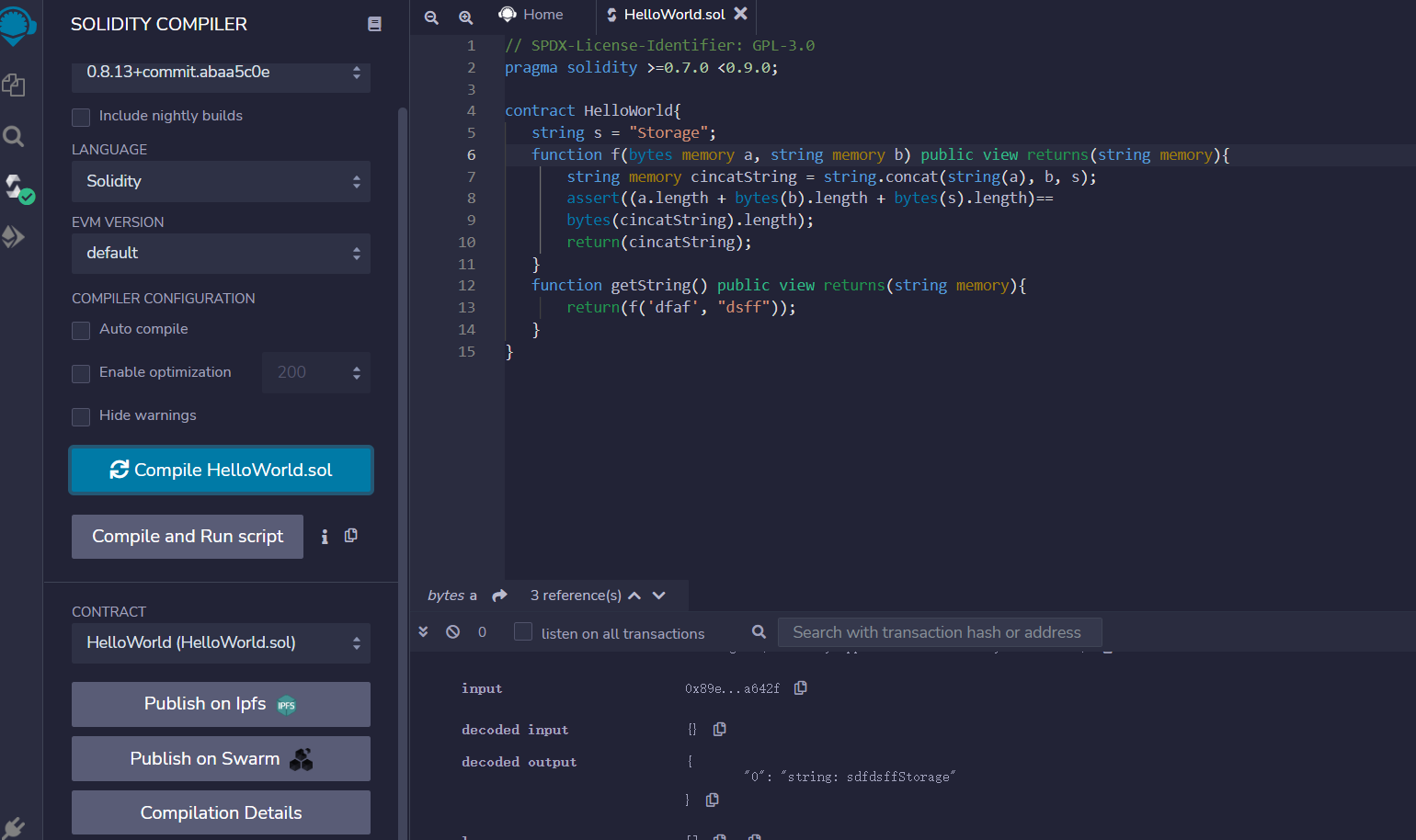Click the 3 reference(s) label
This screenshot has height=840, width=1416.
pos(576,596)
